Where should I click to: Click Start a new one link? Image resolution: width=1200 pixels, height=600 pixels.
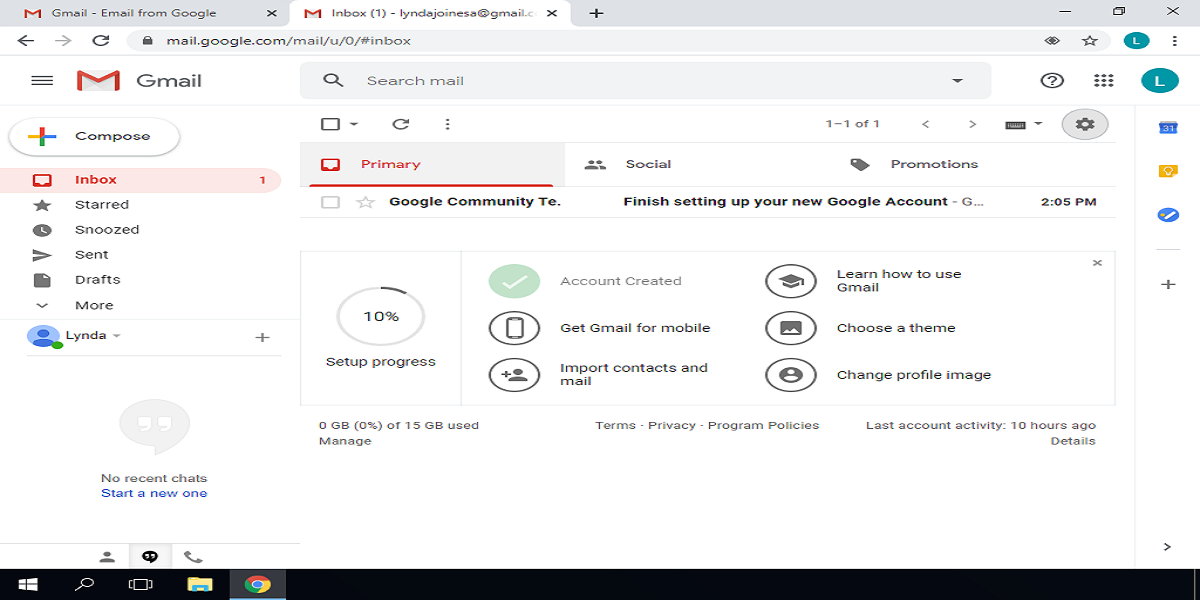point(154,493)
